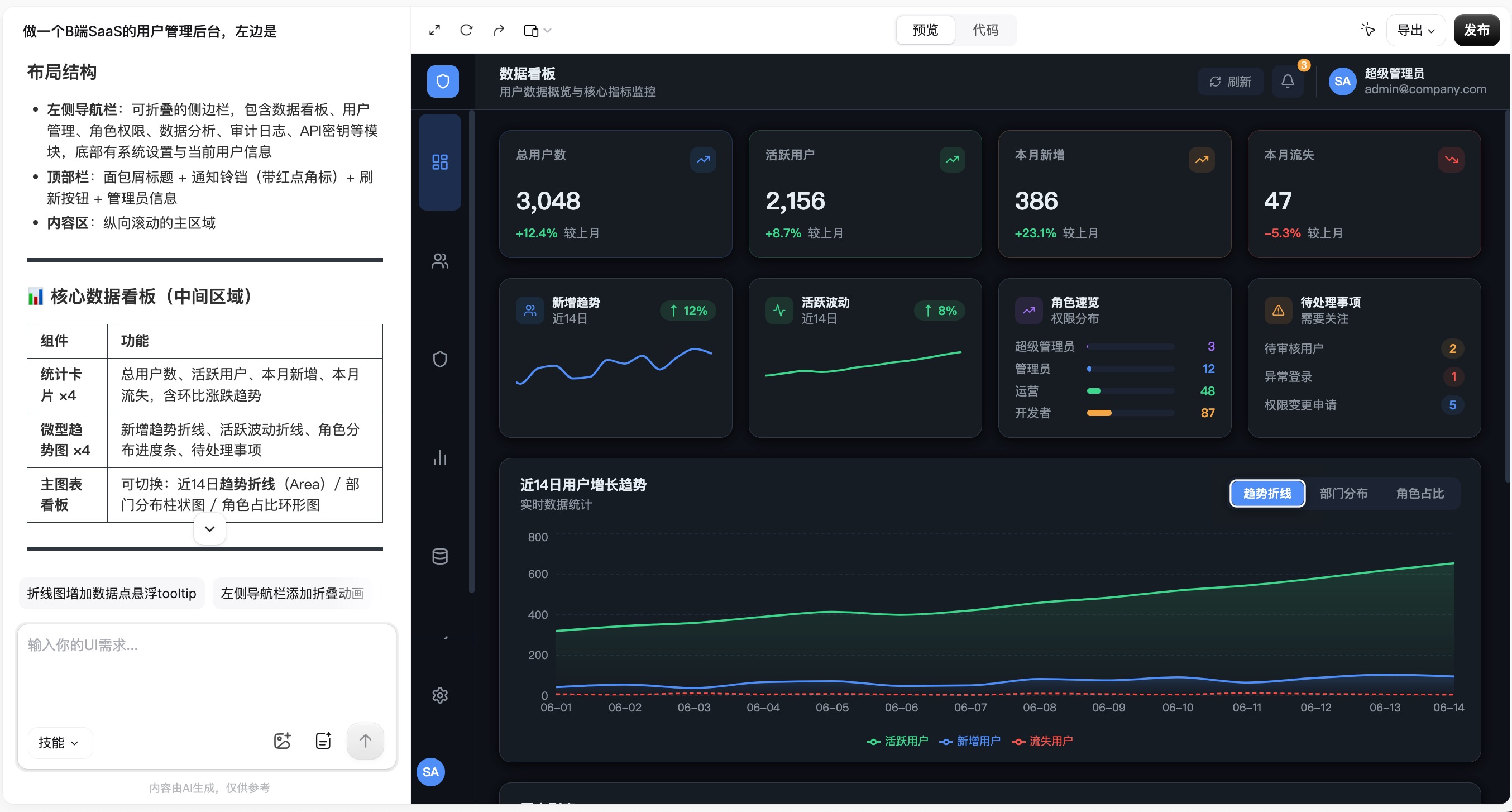
Task: Click suggestion 折线图增加数据点悬浮tooltip
Action: click(x=112, y=593)
